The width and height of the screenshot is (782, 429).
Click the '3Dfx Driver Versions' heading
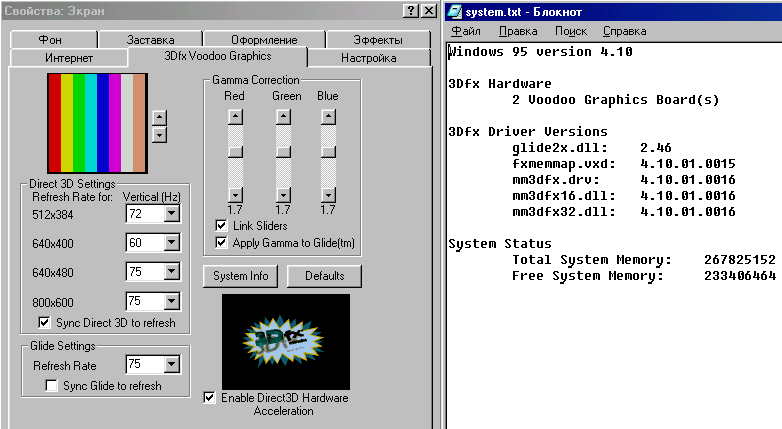pos(528,132)
